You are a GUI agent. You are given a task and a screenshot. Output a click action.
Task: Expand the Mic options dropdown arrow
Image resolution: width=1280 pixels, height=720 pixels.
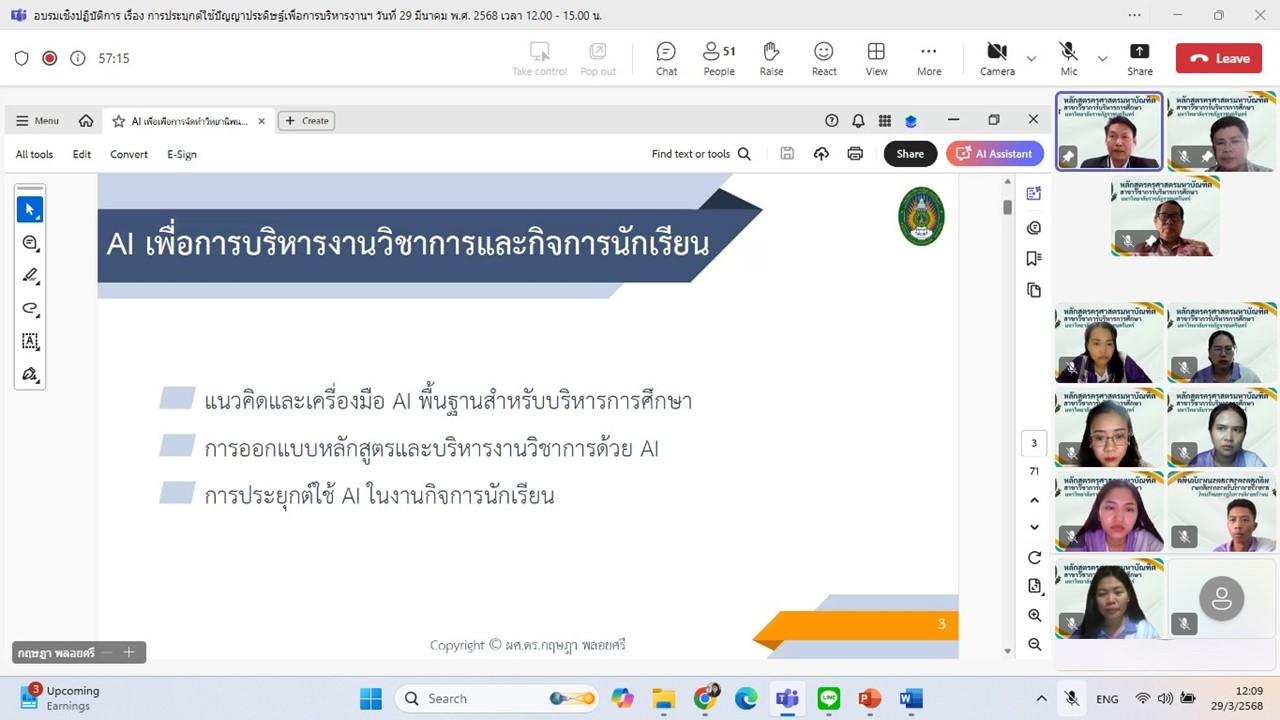coord(1102,59)
